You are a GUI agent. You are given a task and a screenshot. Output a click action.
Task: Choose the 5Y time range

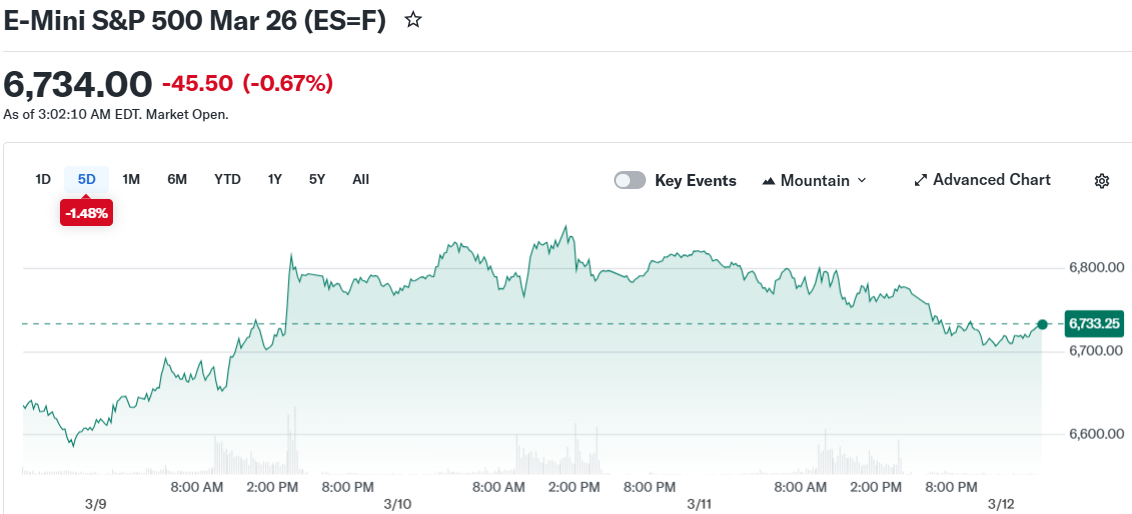coord(317,180)
